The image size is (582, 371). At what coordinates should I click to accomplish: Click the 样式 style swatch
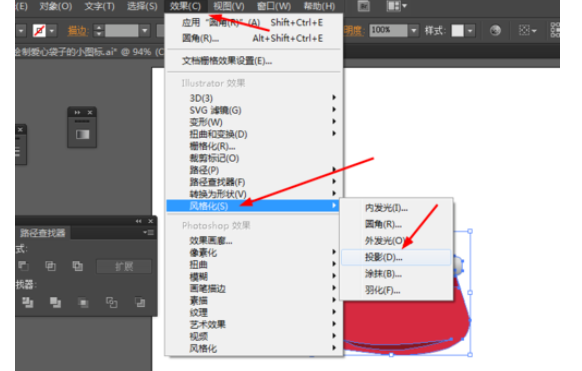click(457, 30)
